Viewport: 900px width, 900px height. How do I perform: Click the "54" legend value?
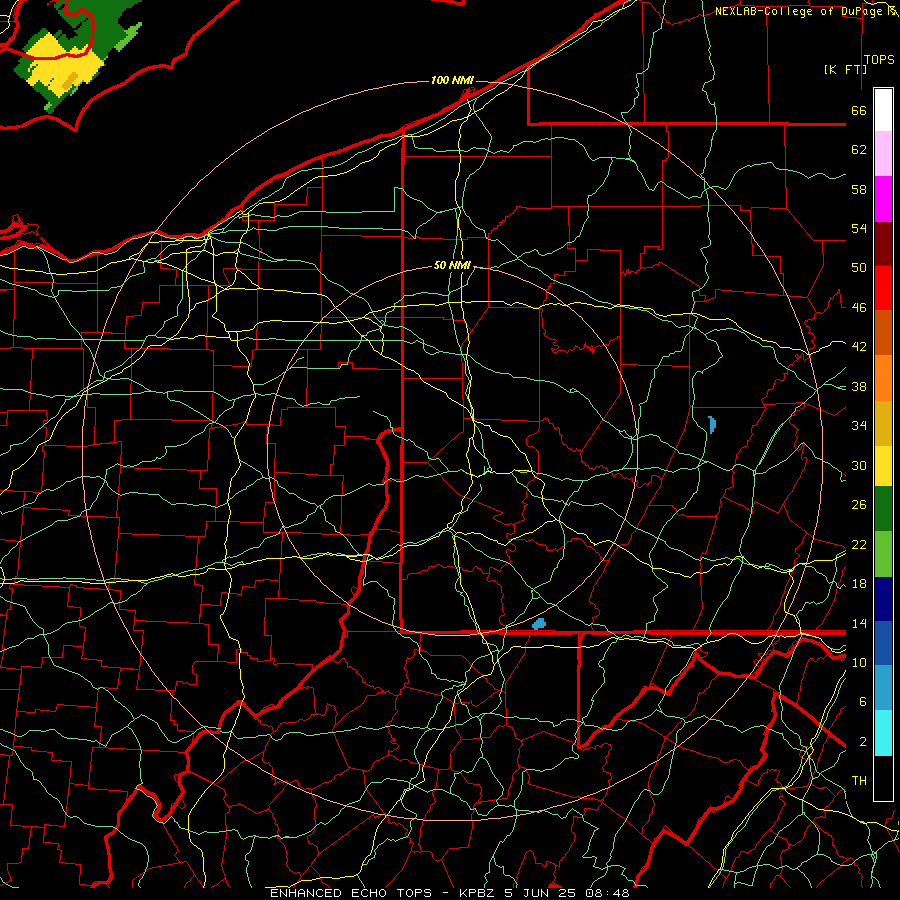point(859,228)
